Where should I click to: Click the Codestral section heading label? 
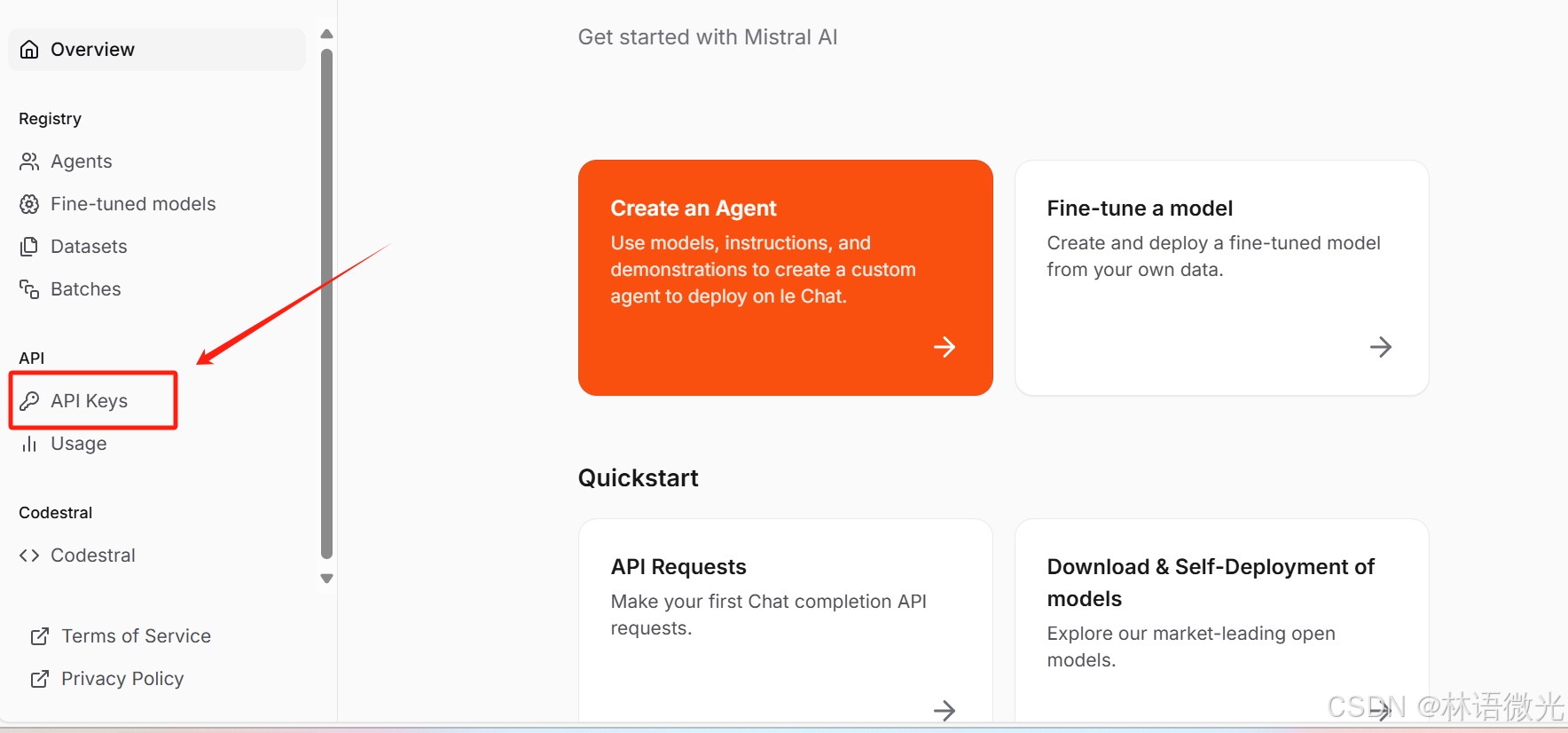click(55, 513)
